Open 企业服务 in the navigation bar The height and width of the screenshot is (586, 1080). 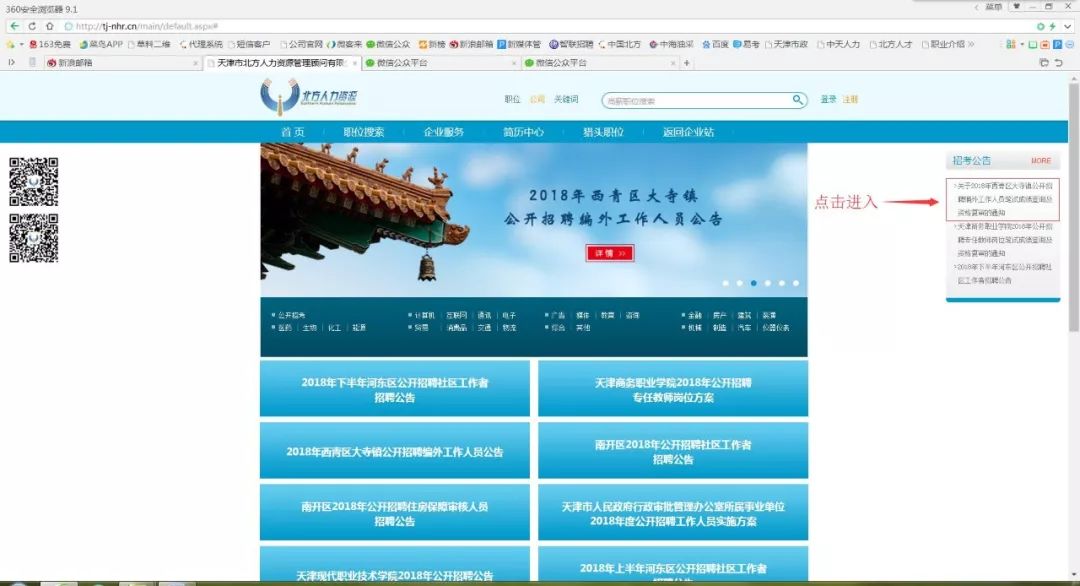pos(444,132)
